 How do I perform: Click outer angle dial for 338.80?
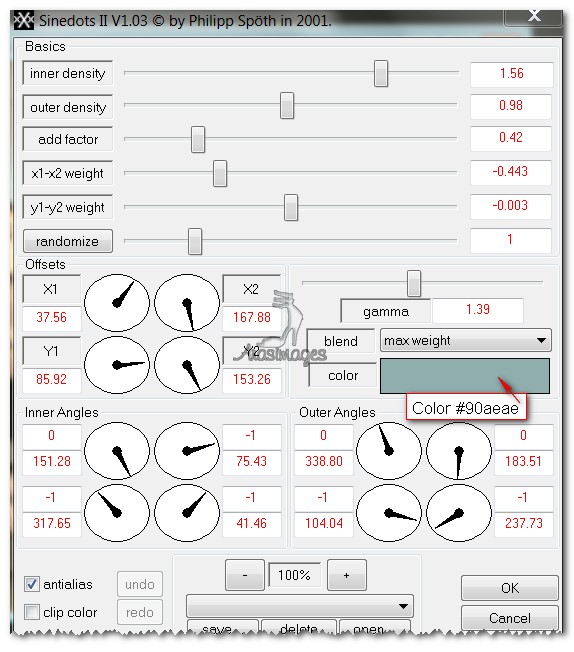pyautogui.click(x=389, y=451)
